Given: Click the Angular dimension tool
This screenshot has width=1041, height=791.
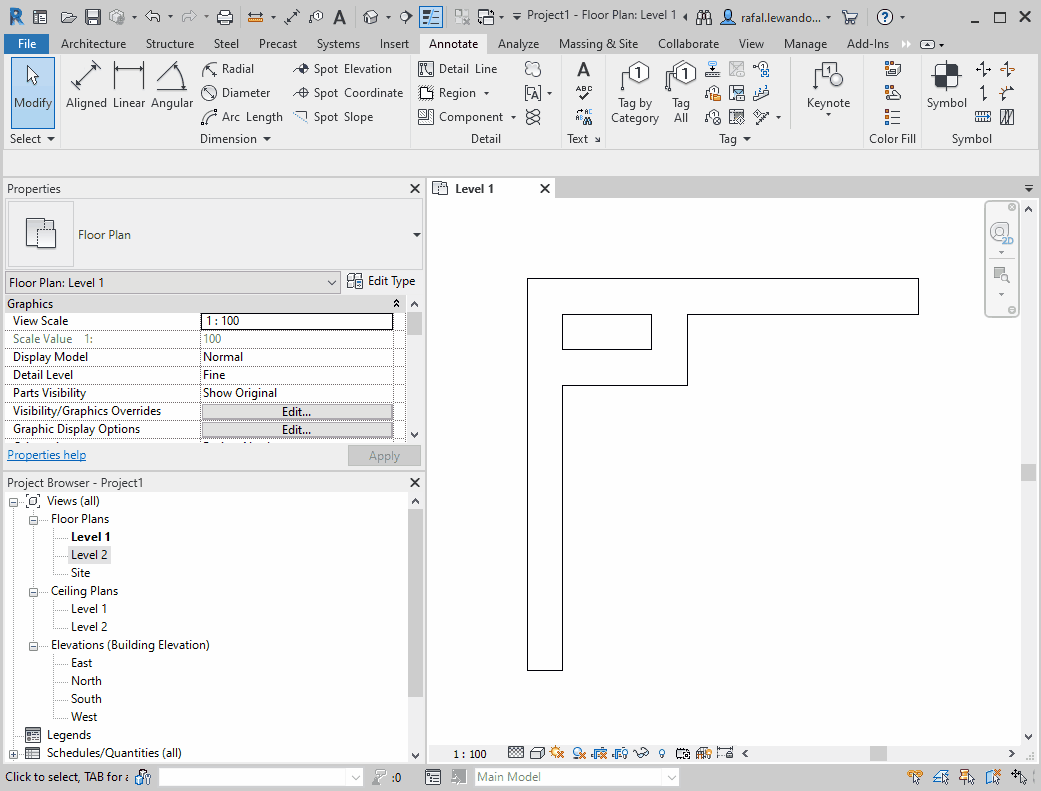Looking at the screenshot, I should [x=172, y=86].
